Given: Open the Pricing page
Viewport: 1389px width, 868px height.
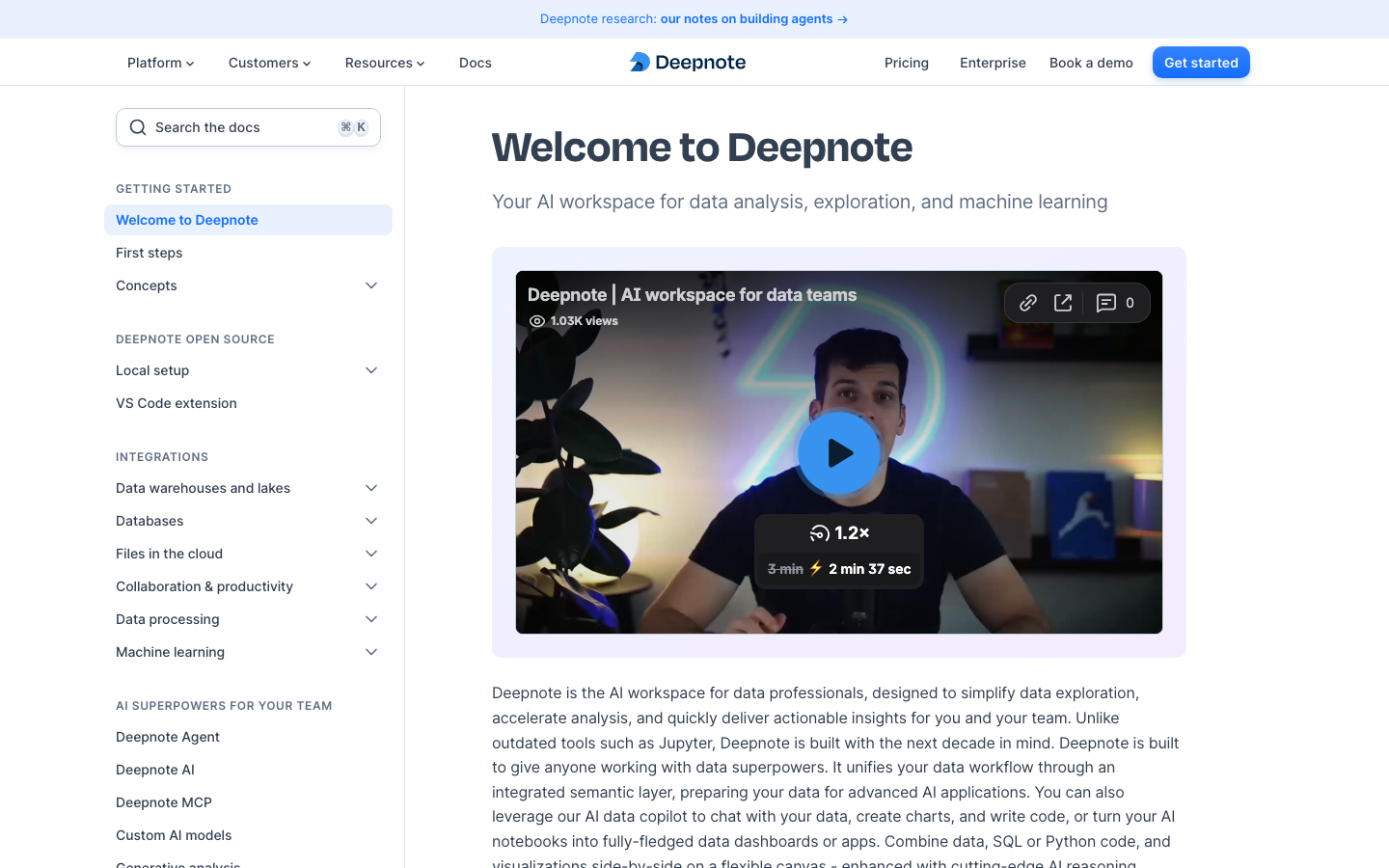Looking at the screenshot, I should (907, 63).
